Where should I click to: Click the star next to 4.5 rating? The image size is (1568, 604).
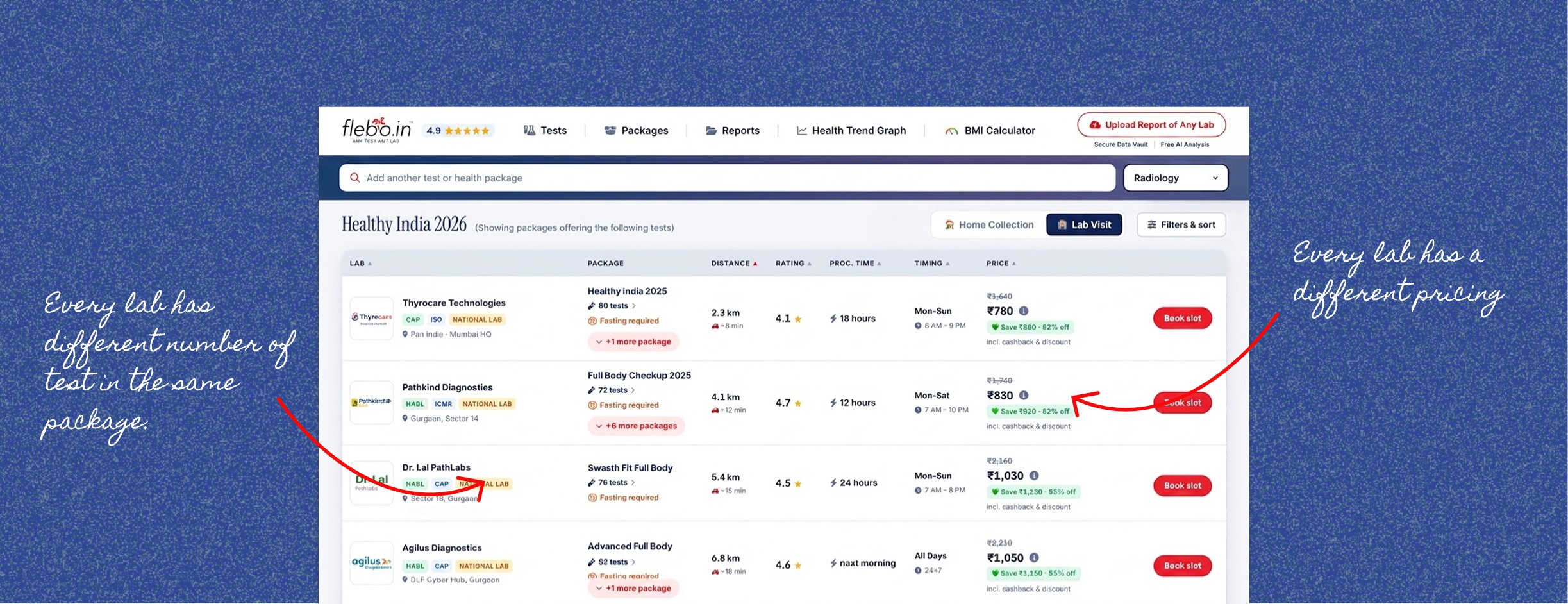pos(798,483)
